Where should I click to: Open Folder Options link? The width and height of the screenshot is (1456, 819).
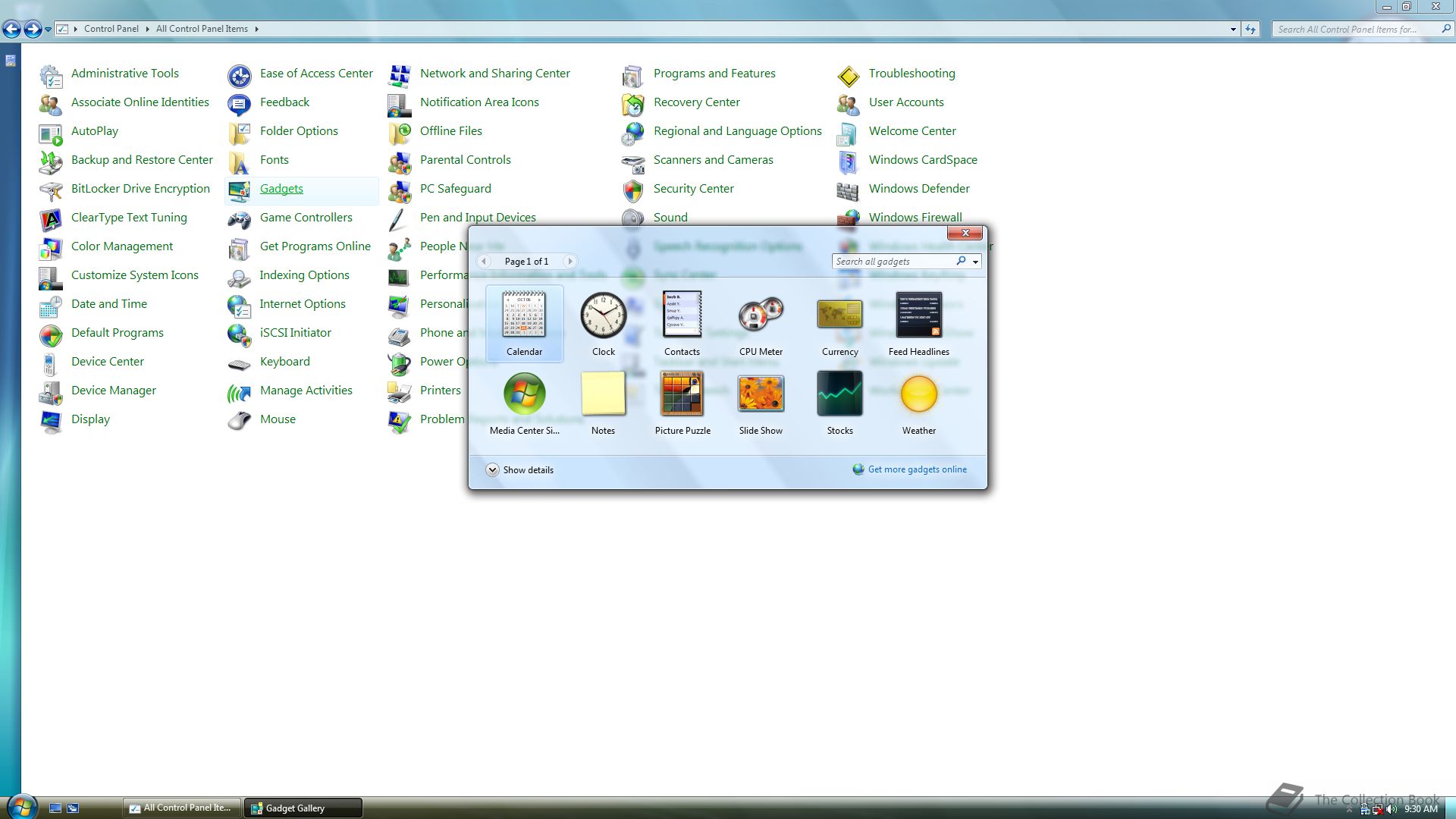[x=299, y=131]
